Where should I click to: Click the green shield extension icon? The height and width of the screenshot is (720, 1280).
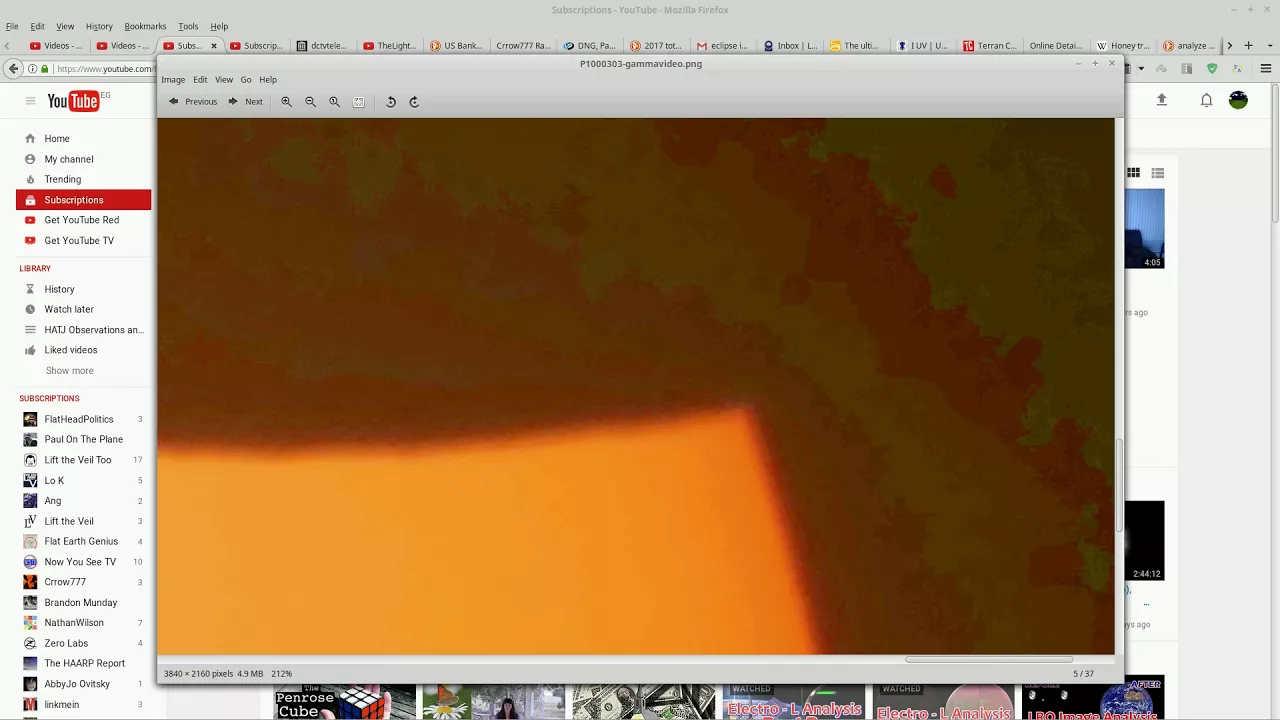click(1212, 68)
